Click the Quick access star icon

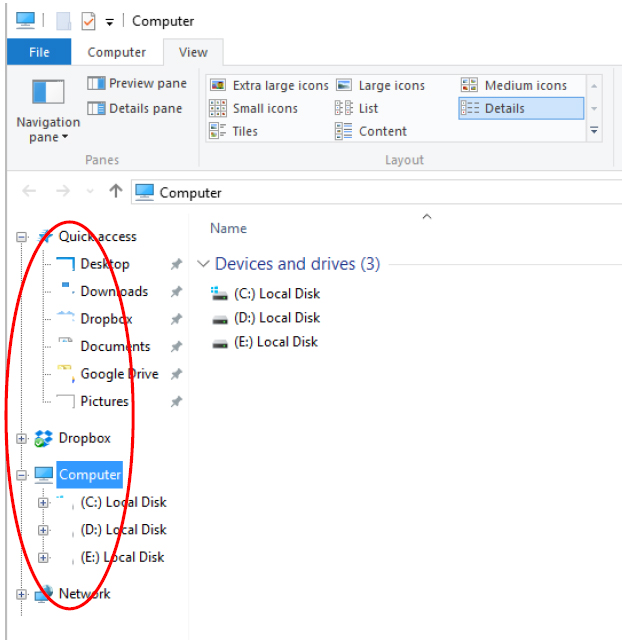45,237
